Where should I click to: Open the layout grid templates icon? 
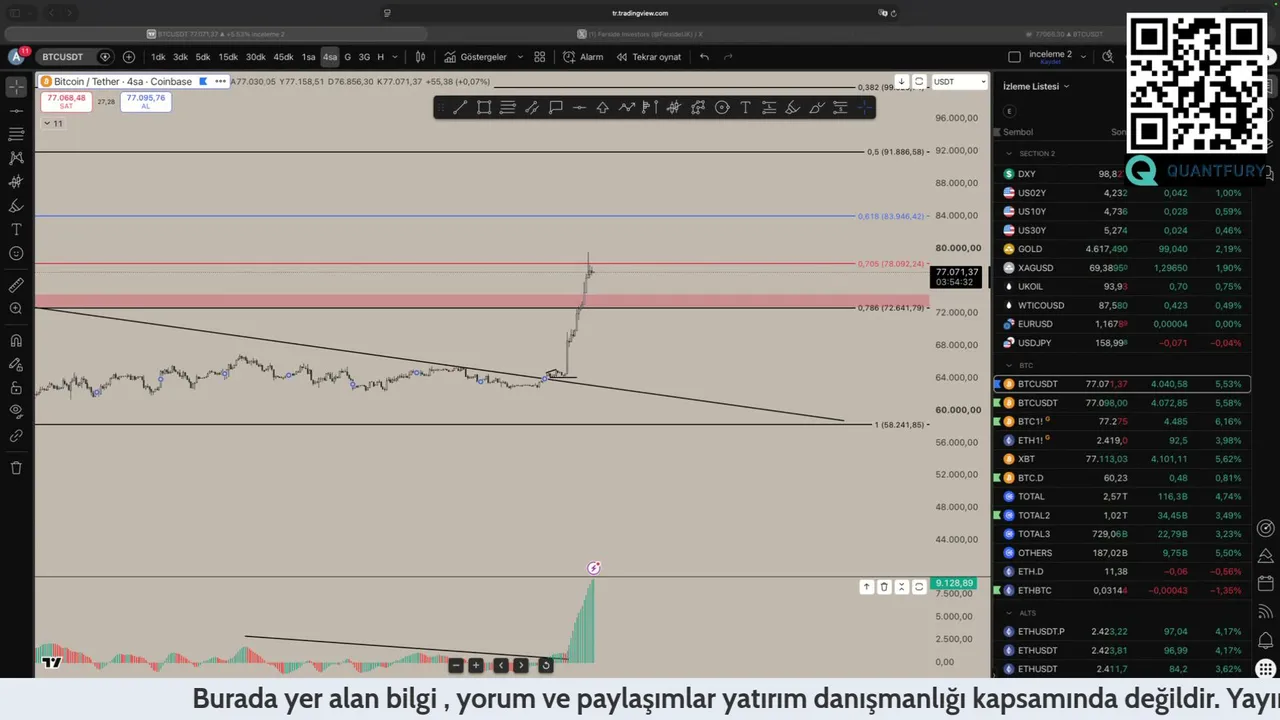(540, 57)
